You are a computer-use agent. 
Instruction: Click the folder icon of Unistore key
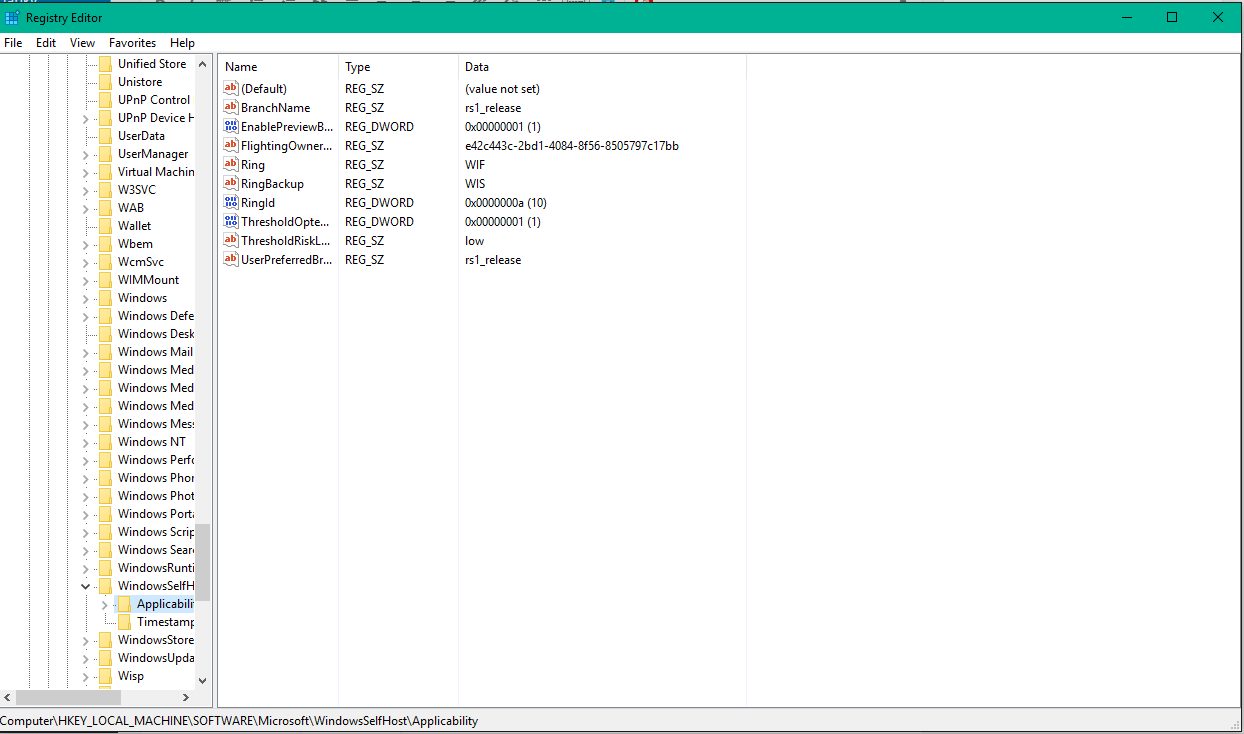tap(105, 82)
